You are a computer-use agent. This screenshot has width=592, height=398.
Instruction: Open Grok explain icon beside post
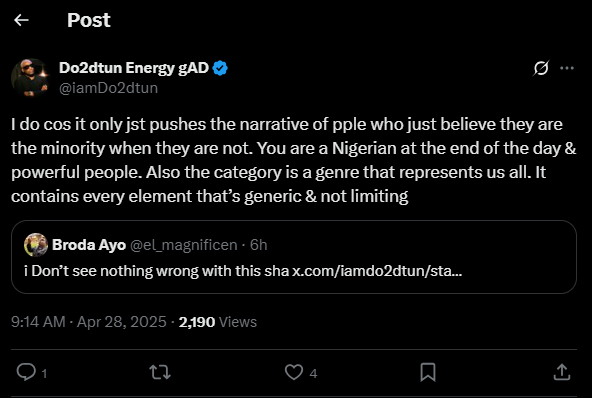(541, 68)
